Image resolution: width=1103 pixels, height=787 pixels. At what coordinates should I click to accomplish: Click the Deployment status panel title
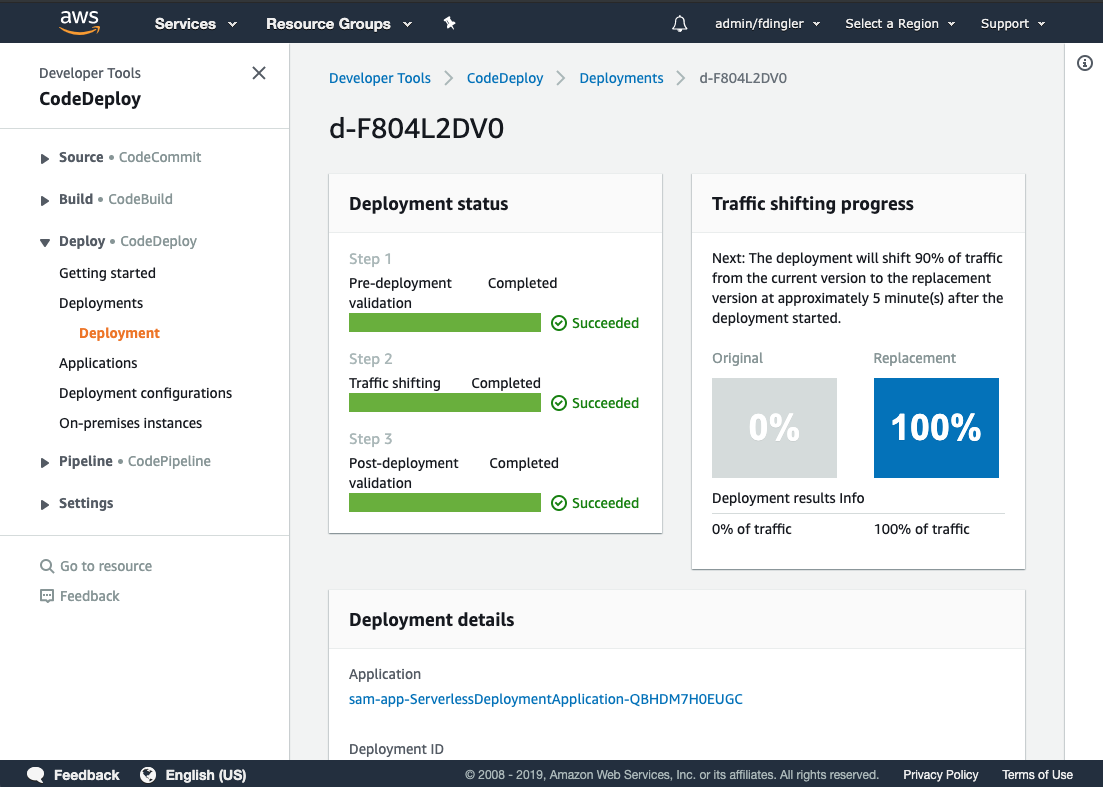pyautogui.click(x=428, y=204)
